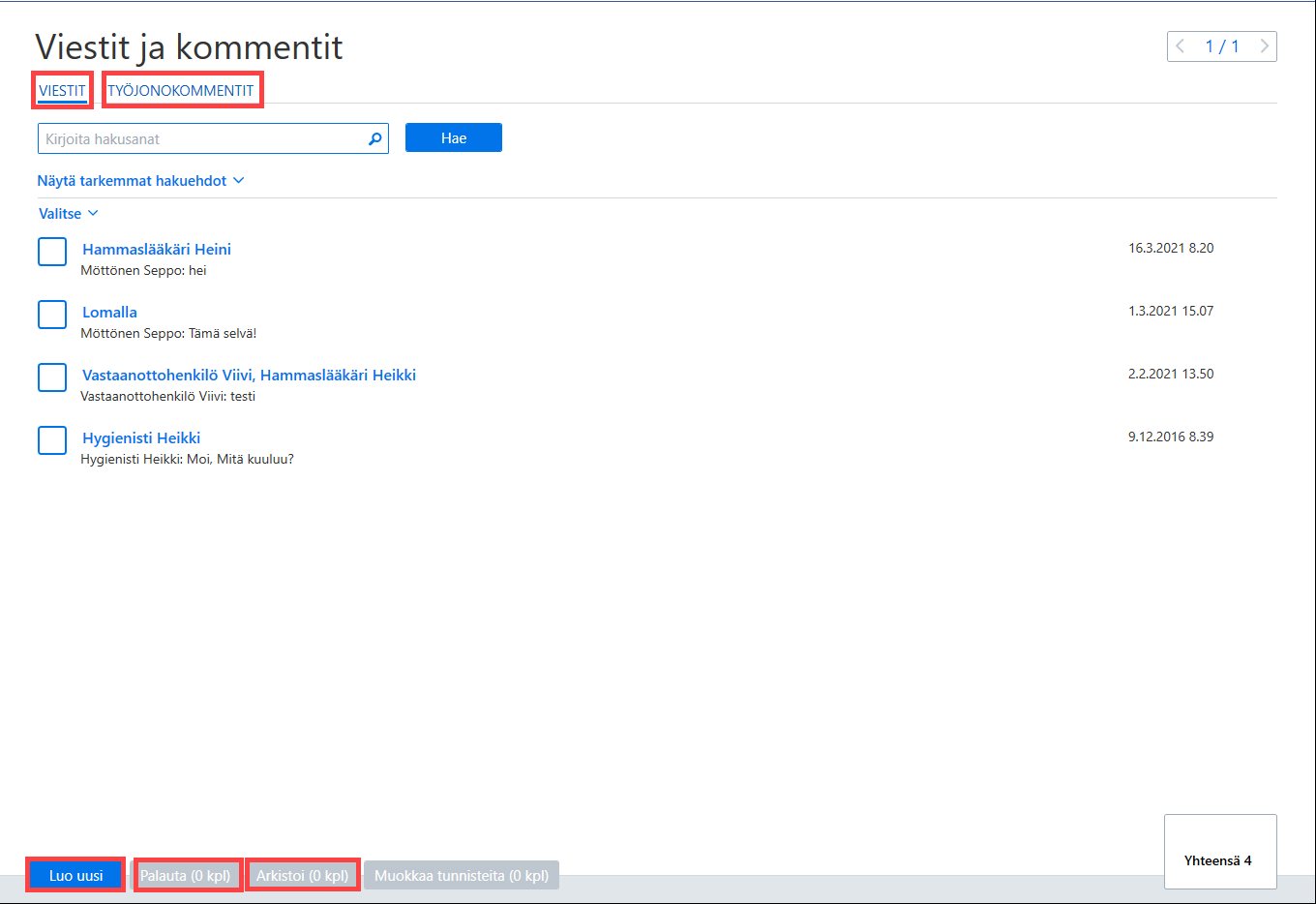Open the Hygienisti Heikki conversation
This screenshot has height=904, width=1316.
141,438
